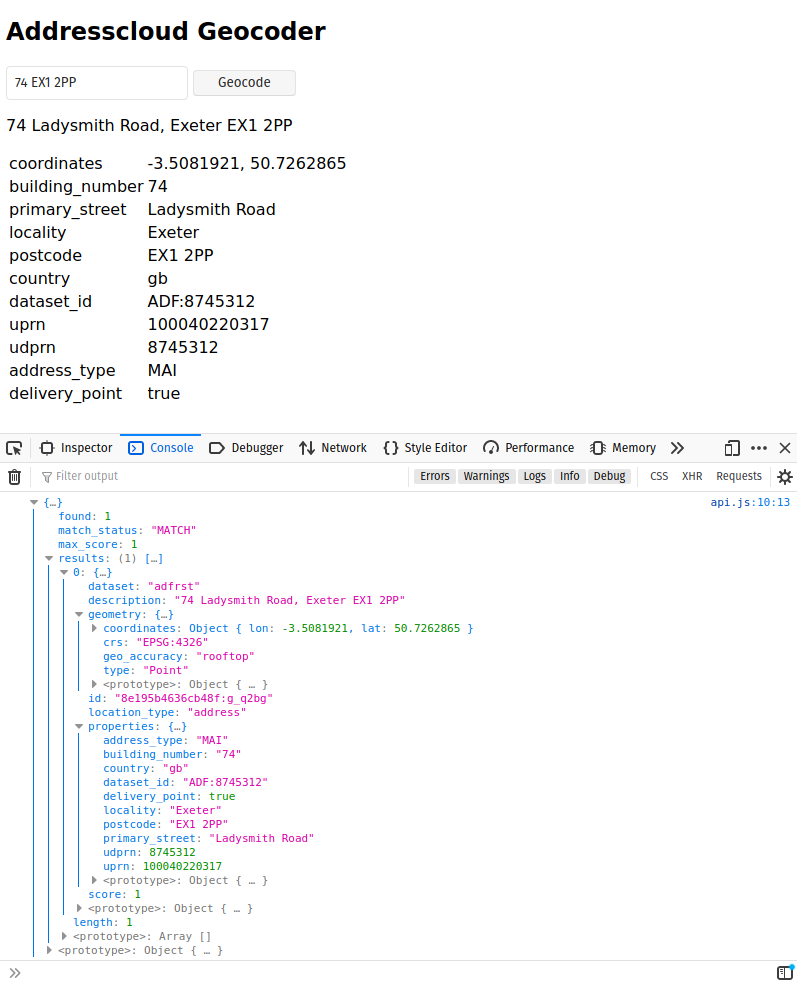This screenshot has height=990, width=797.
Task: Click the geo_accuracy "rooftop" value
Action: click(x=225, y=657)
